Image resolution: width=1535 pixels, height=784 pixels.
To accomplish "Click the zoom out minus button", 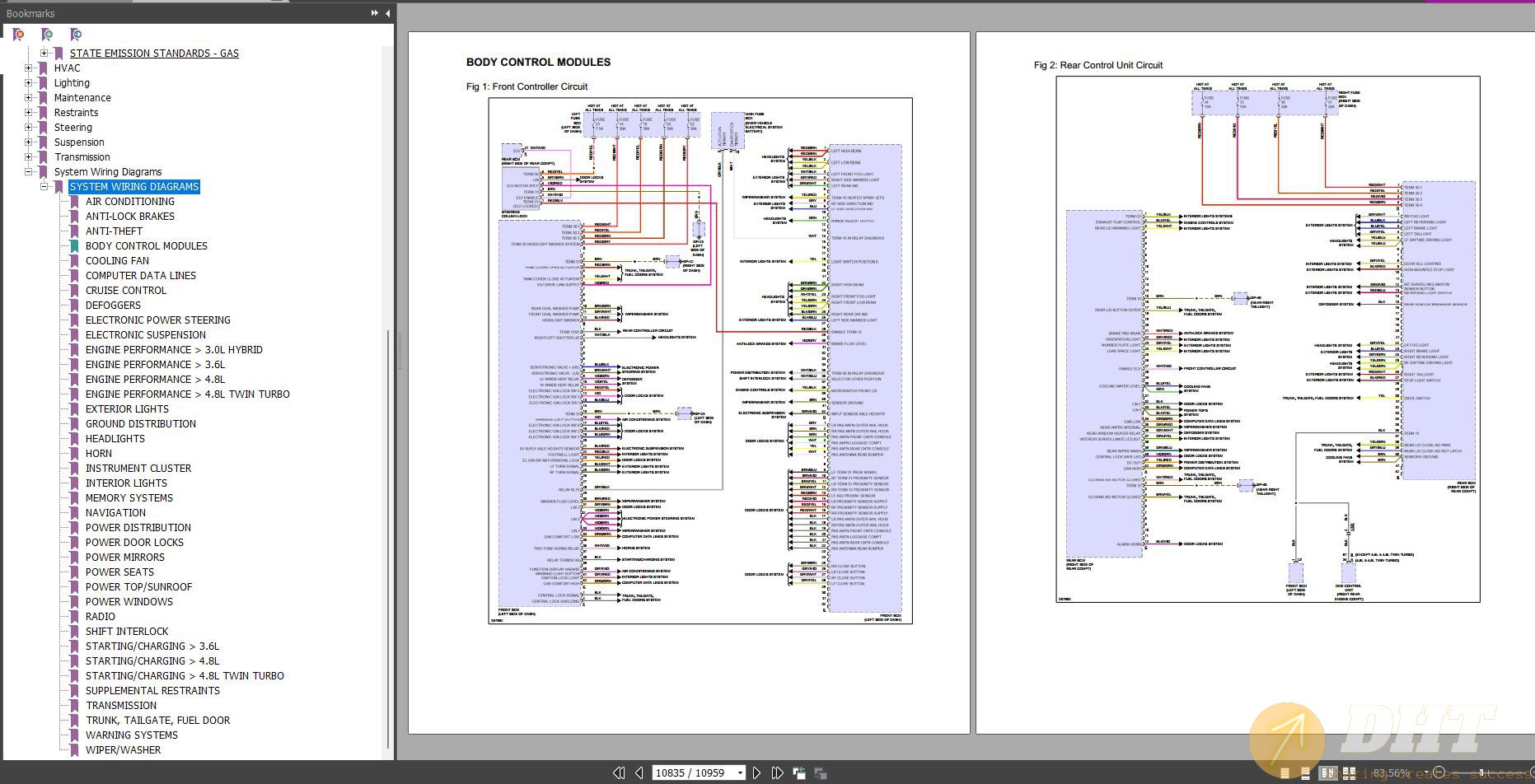I will (x=1439, y=772).
